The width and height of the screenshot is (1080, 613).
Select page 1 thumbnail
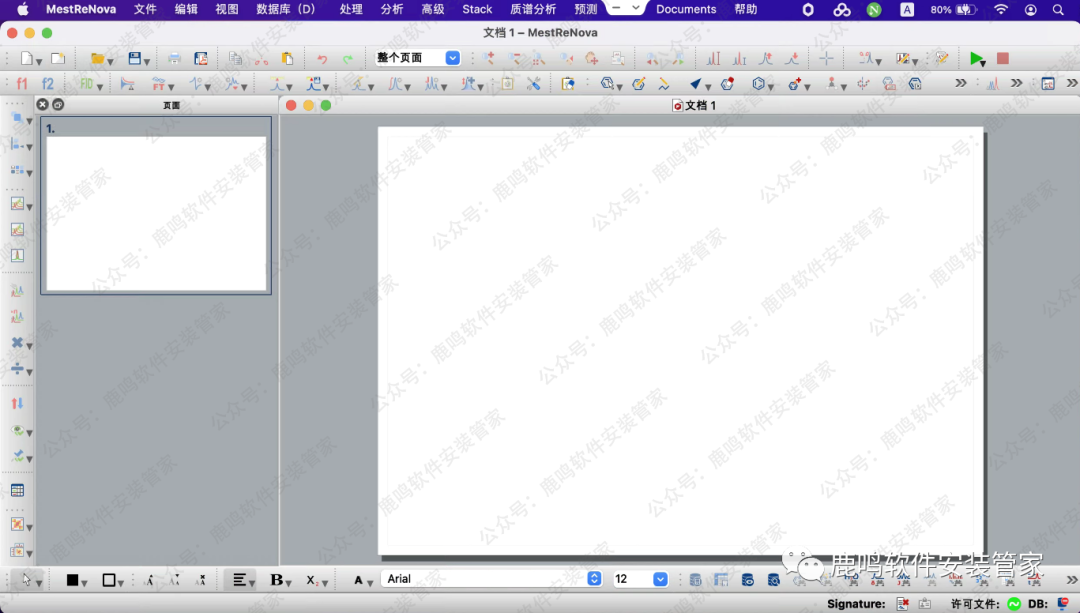[156, 213]
